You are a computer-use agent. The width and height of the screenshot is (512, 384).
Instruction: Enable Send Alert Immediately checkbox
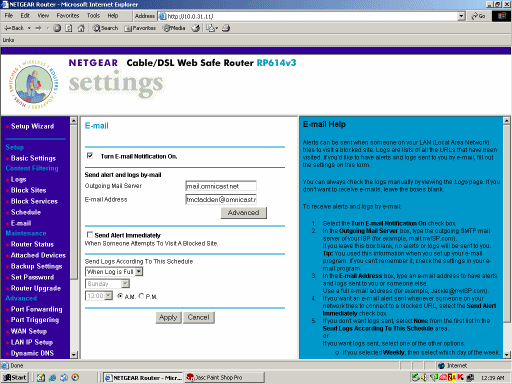tap(90, 235)
